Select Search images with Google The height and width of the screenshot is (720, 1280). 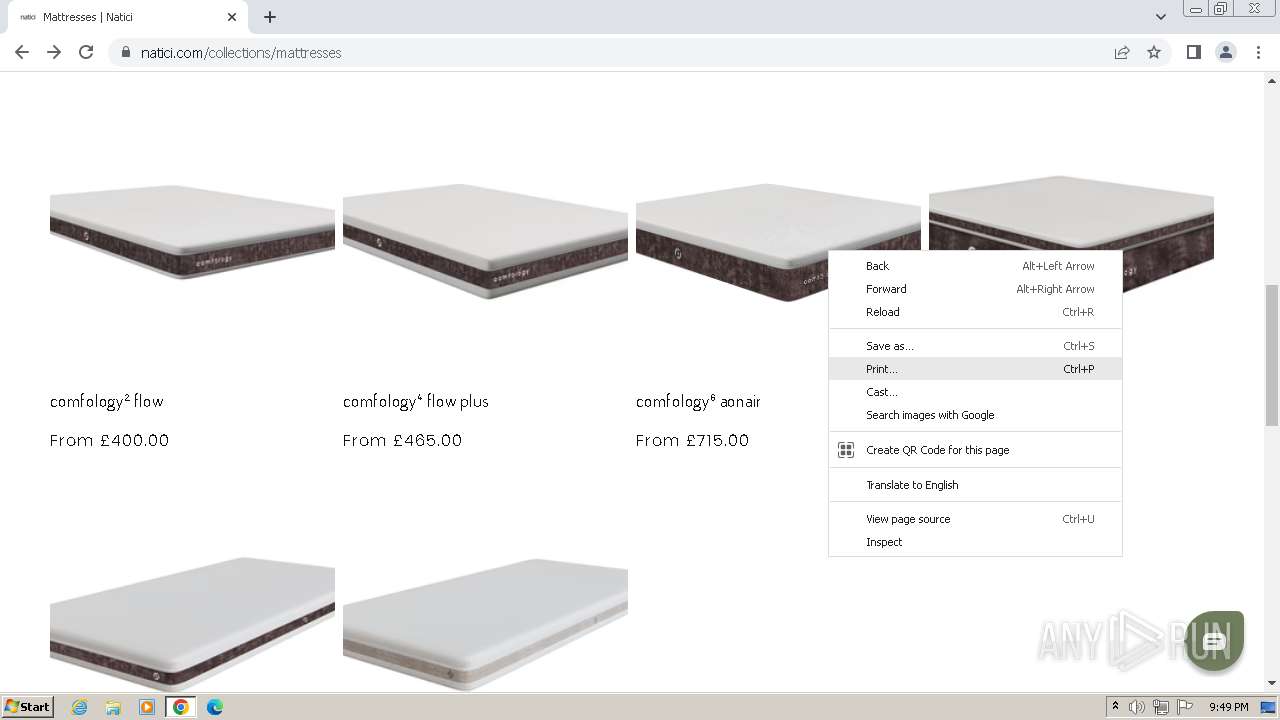click(975, 415)
